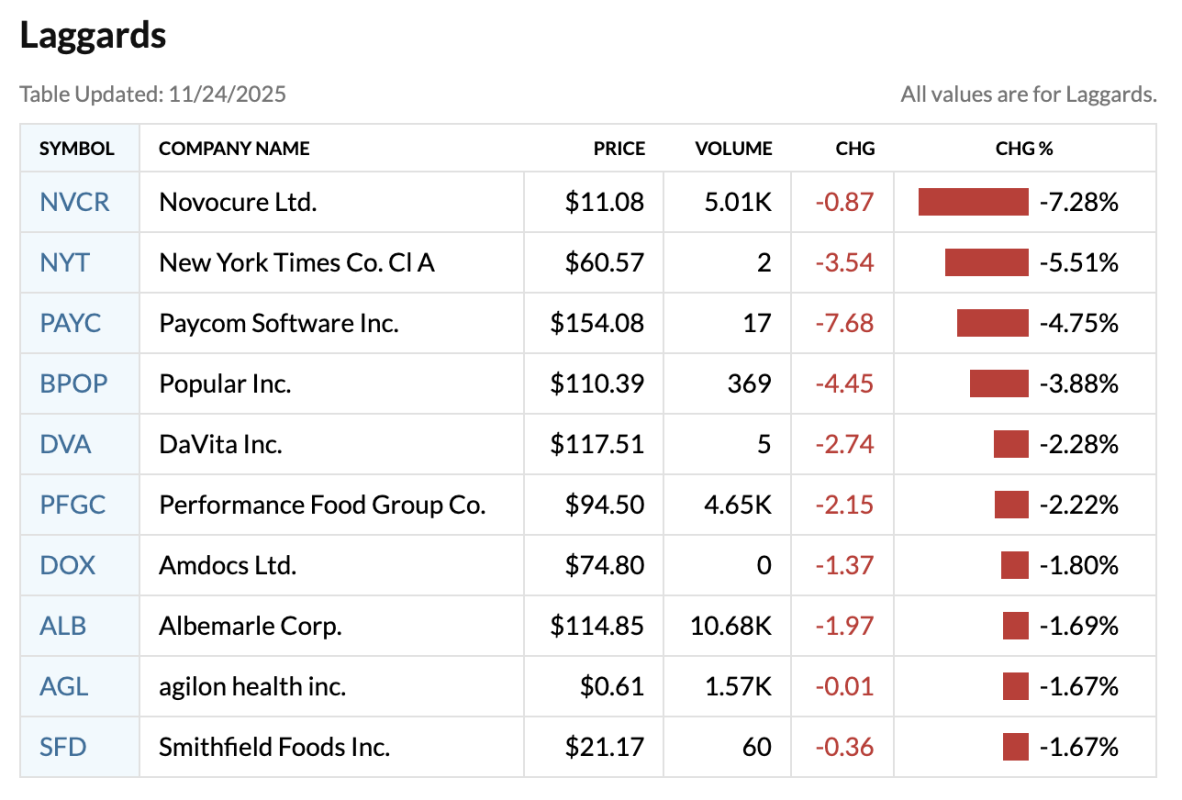Image resolution: width=1182 pixels, height=800 pixels.
Task: Select the BPOP ticker link
Action: tap(73, 384)
